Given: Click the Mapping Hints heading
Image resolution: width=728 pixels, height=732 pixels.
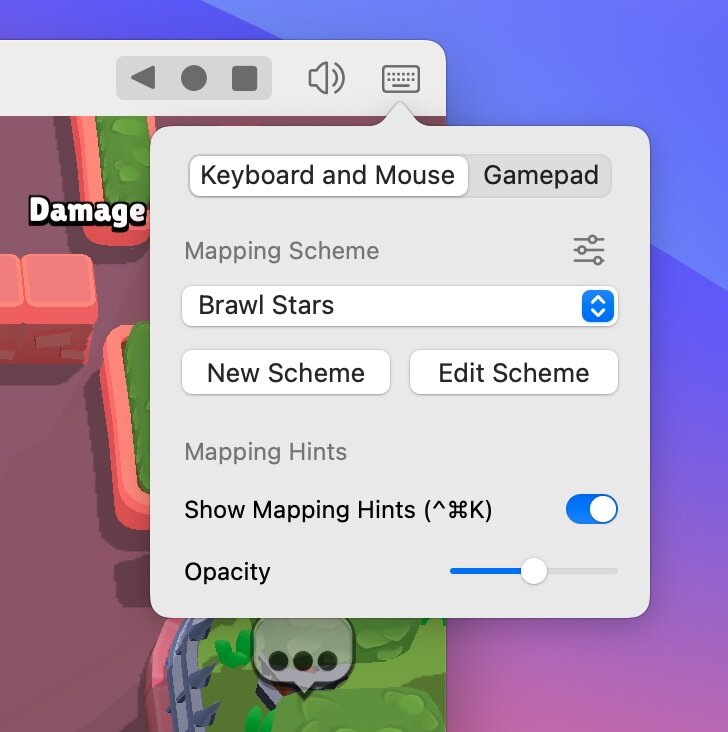Looking at the screenshot, I should click(x=266, y=452).
